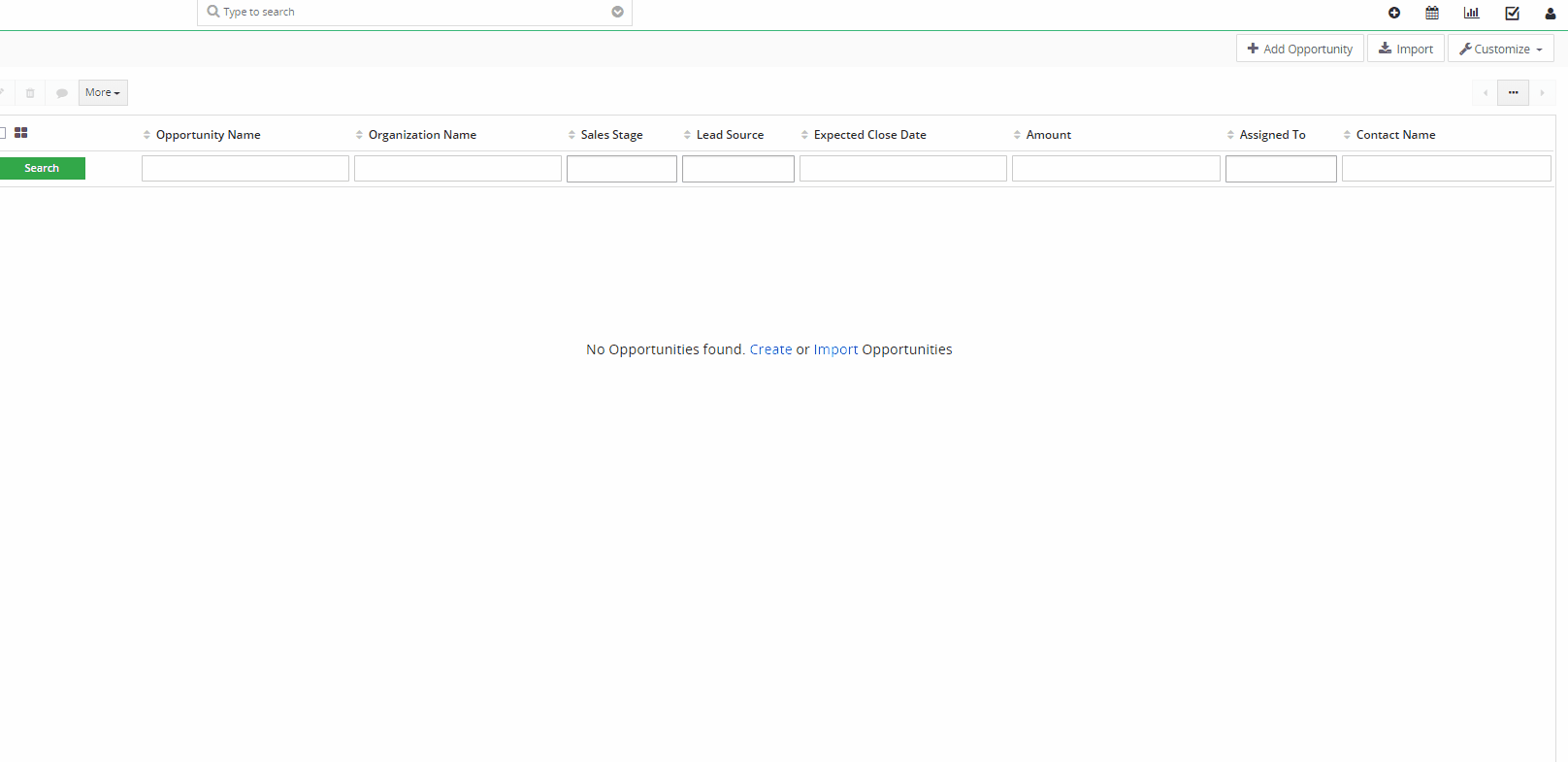The image size is (1568, 762).
Task: Click the trash delete icon
Action: point(30,93)
